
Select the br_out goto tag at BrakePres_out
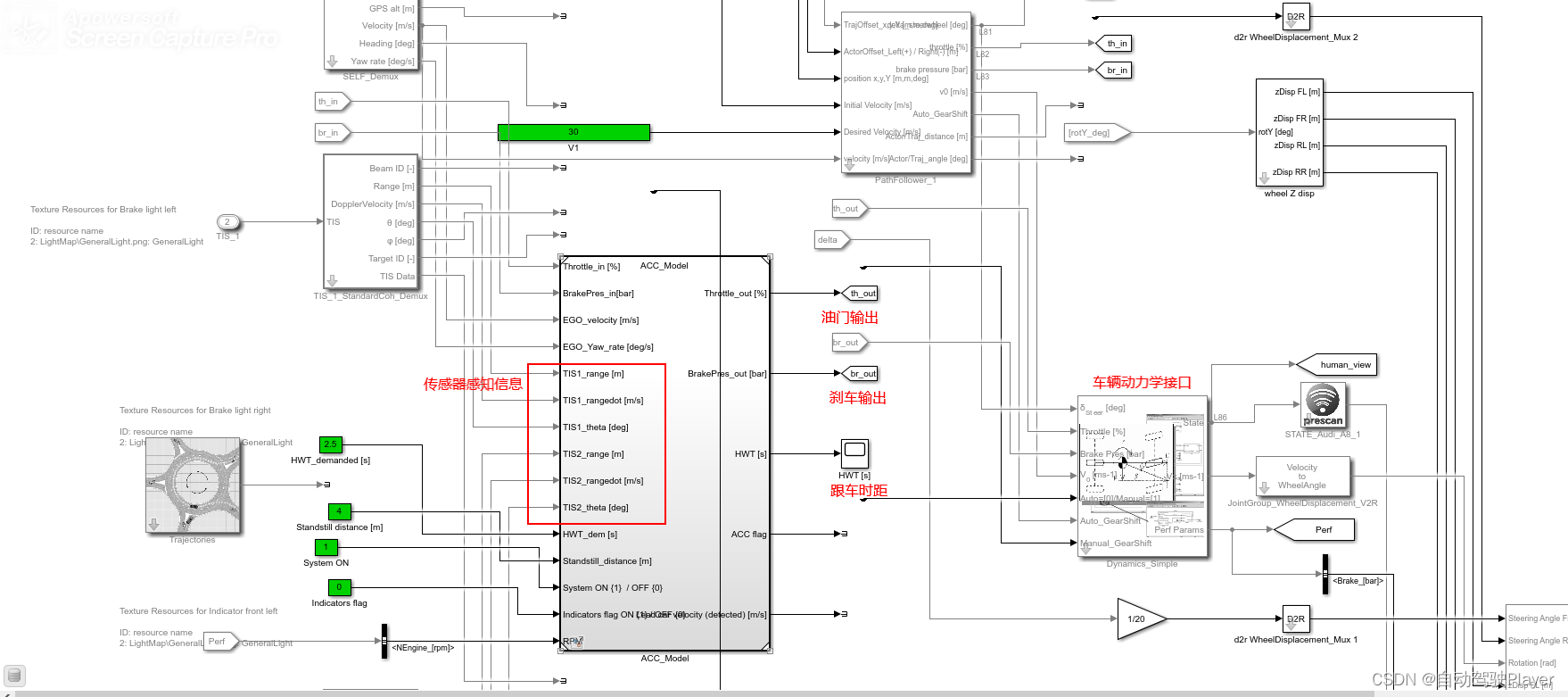click(860, 373)
